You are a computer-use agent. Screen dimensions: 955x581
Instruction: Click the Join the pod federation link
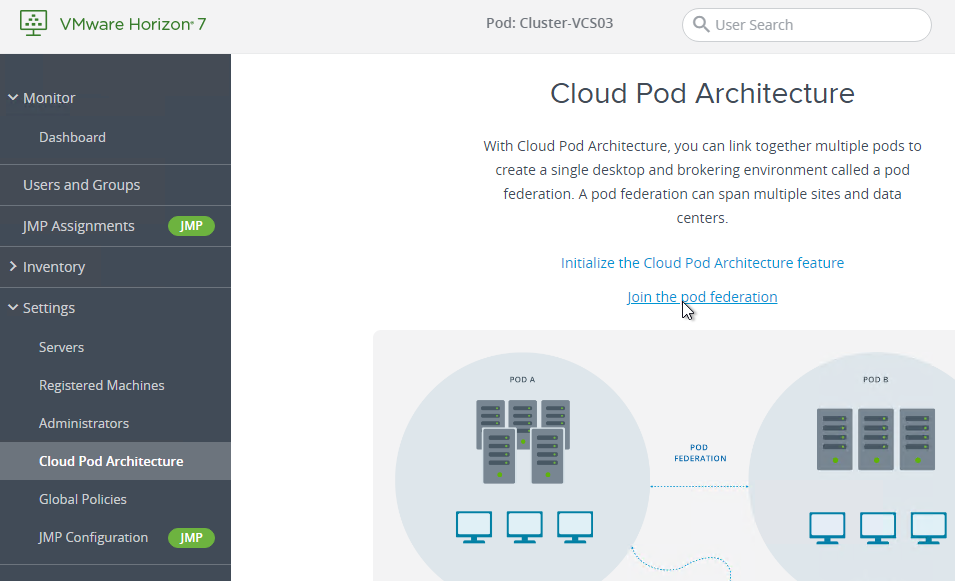click(x=702, y=297)
